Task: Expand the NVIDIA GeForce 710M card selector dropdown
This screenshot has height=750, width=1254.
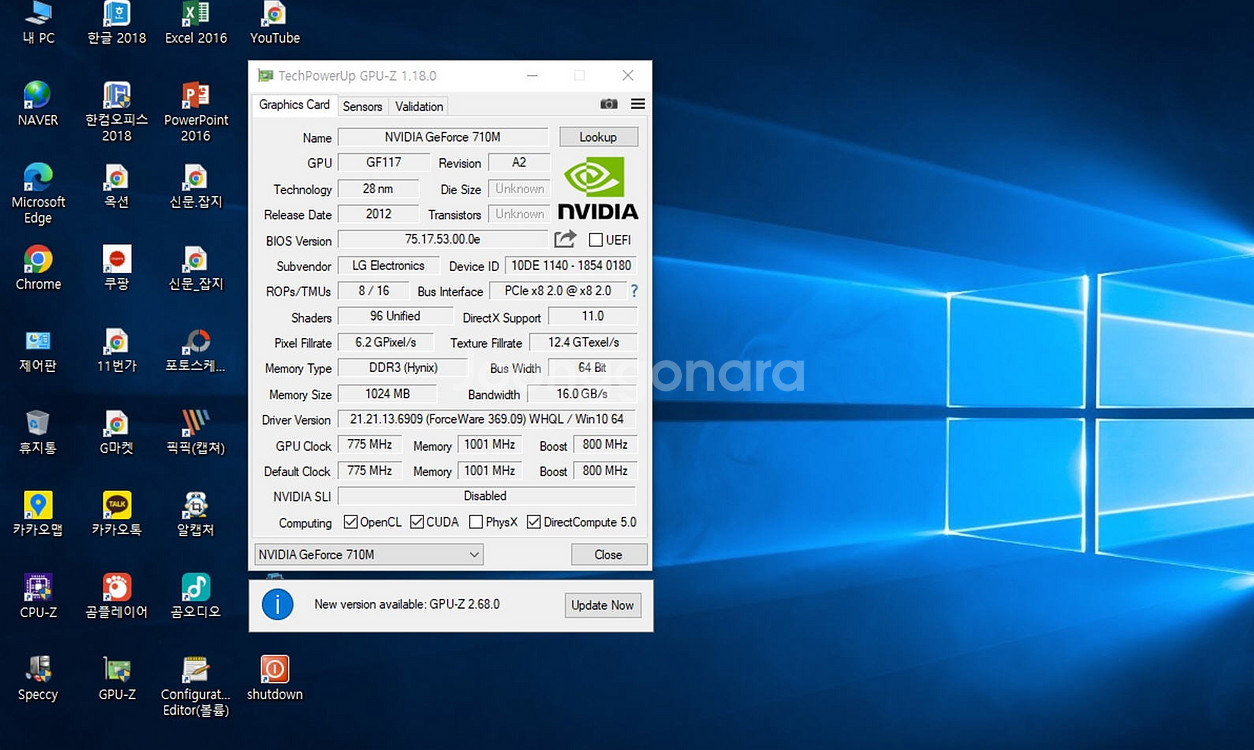Action: pos(369,554)
